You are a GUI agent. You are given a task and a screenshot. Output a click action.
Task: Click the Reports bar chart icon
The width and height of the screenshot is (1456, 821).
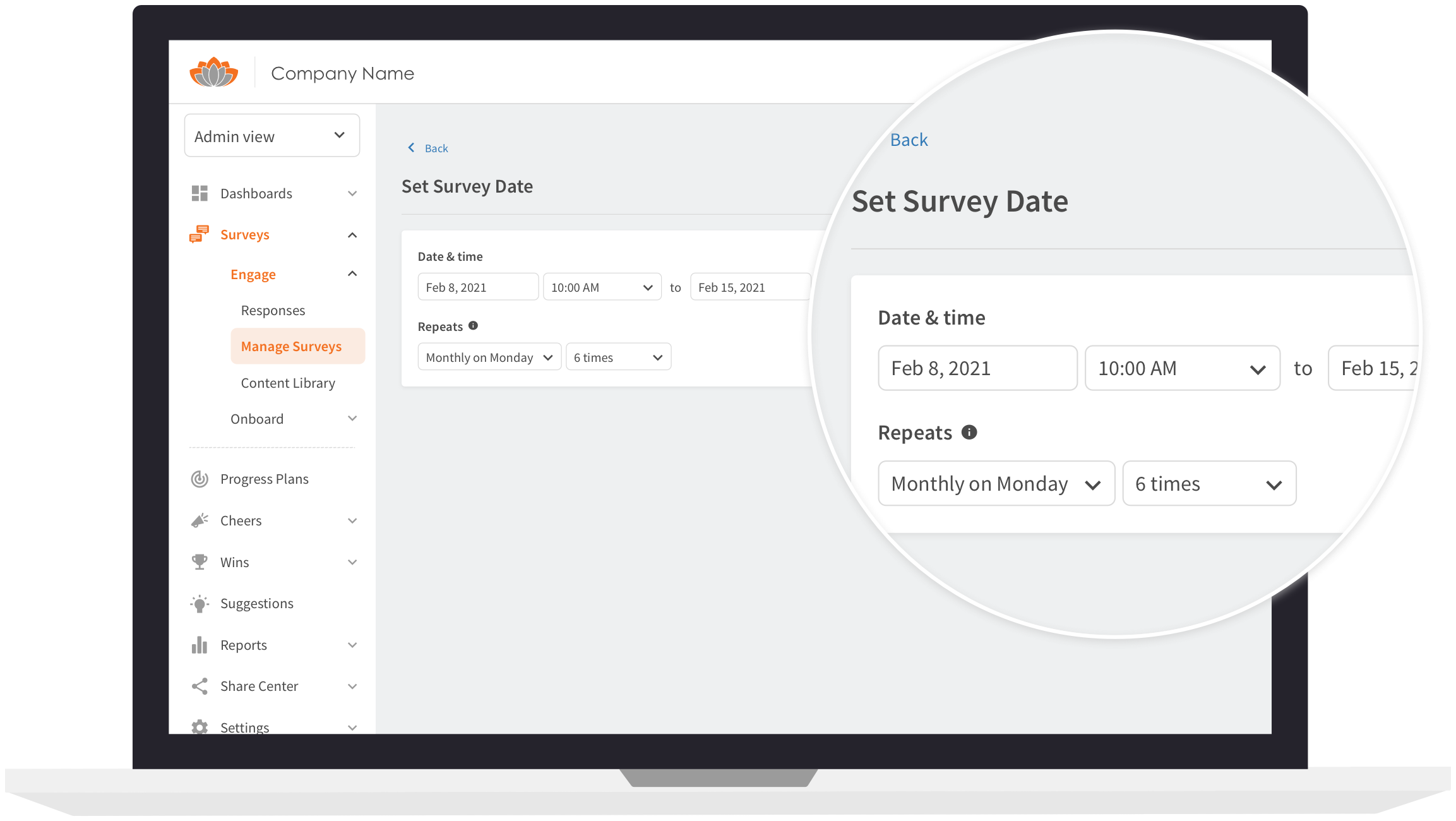[200, 645]
